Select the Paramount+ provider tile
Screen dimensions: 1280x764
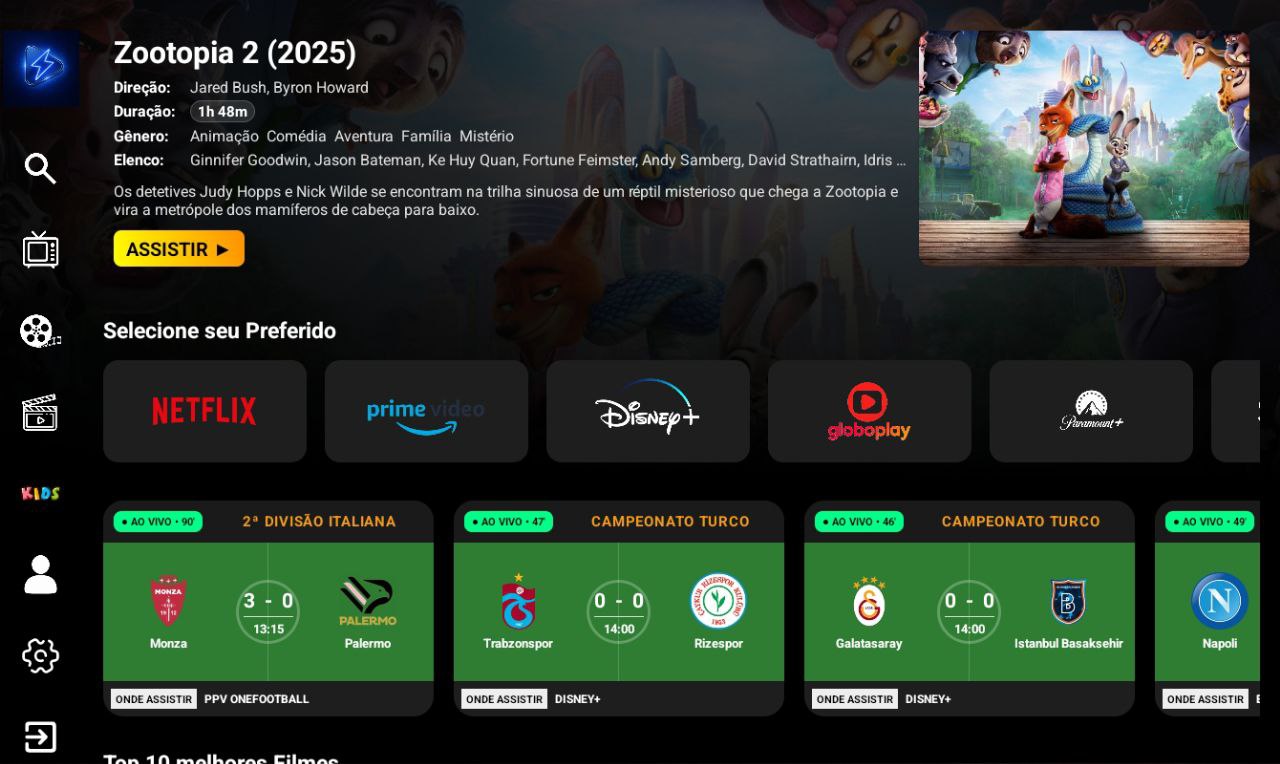click(1091, 411)
